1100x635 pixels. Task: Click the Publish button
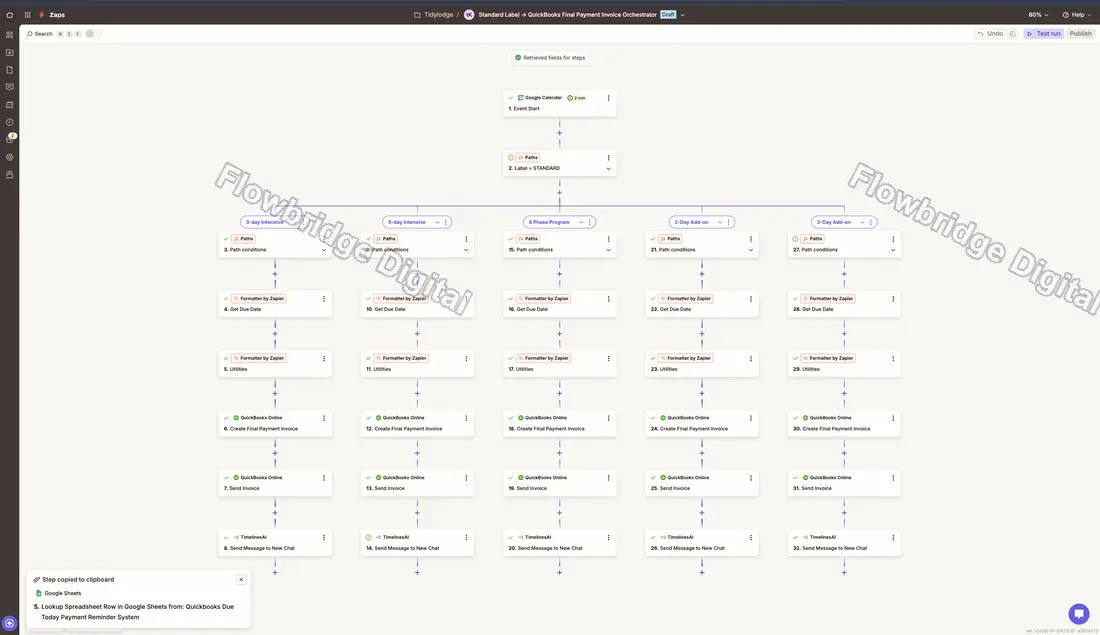pyautogui.click(x=1080, y=34)
